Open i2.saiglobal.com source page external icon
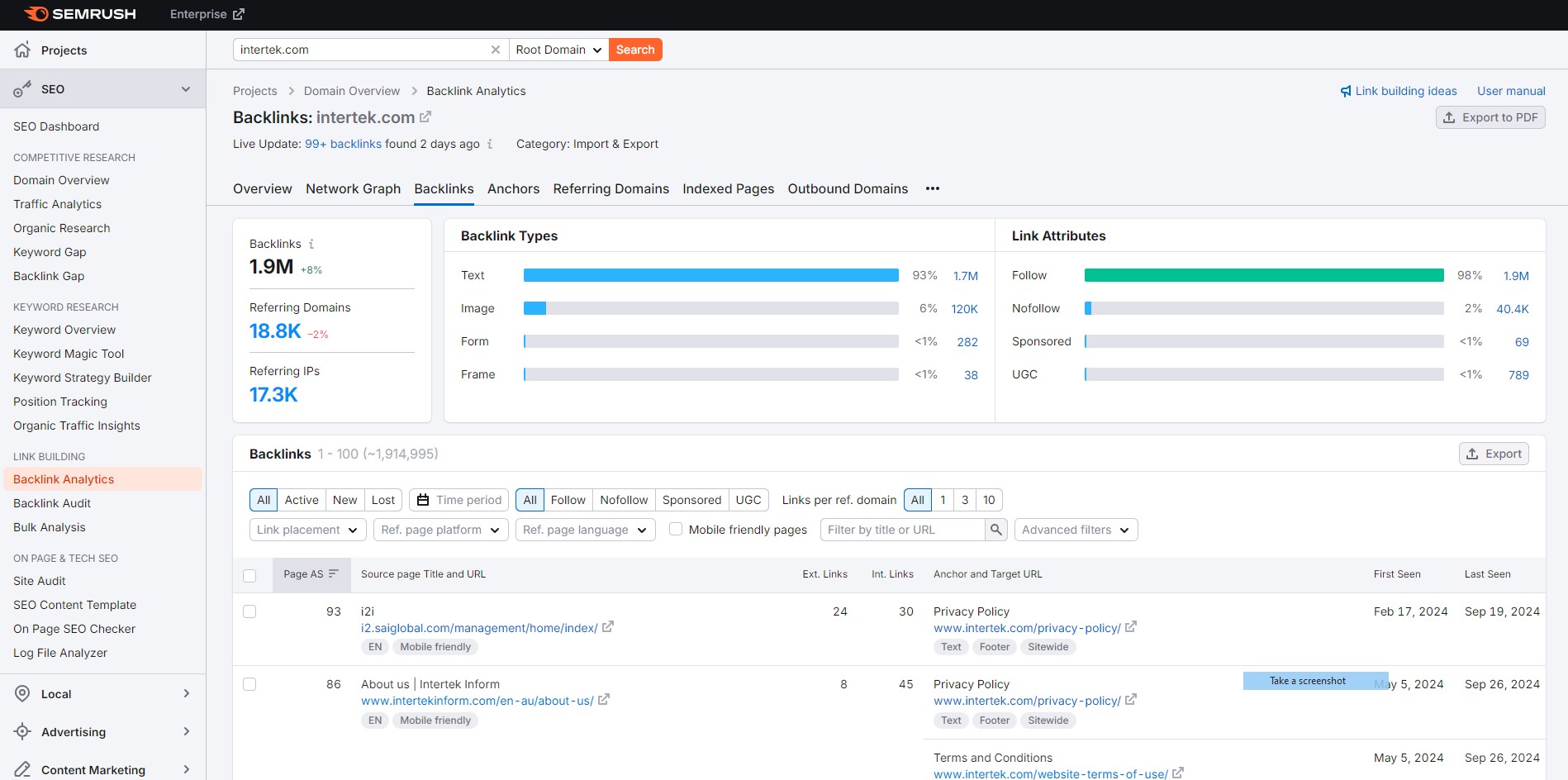This screenshot has width=1568, height=780. pos(608,627)
